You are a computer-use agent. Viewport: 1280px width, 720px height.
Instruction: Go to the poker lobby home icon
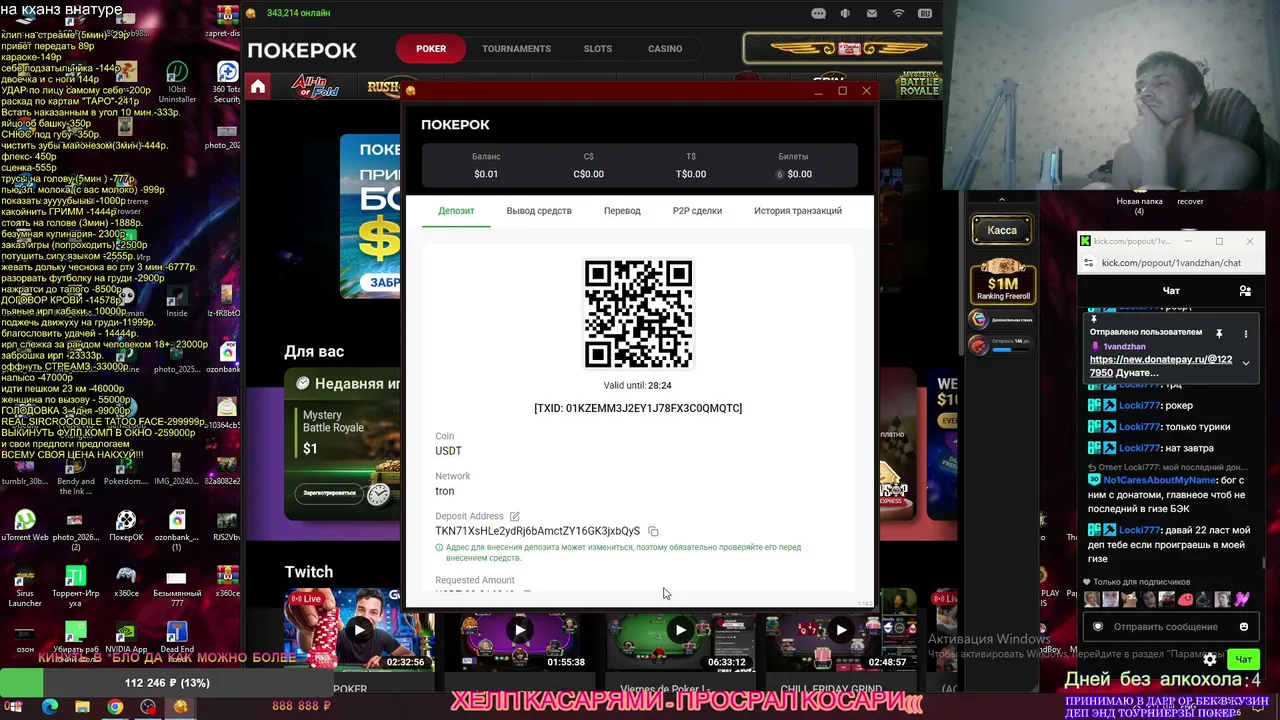pos(258,87)
